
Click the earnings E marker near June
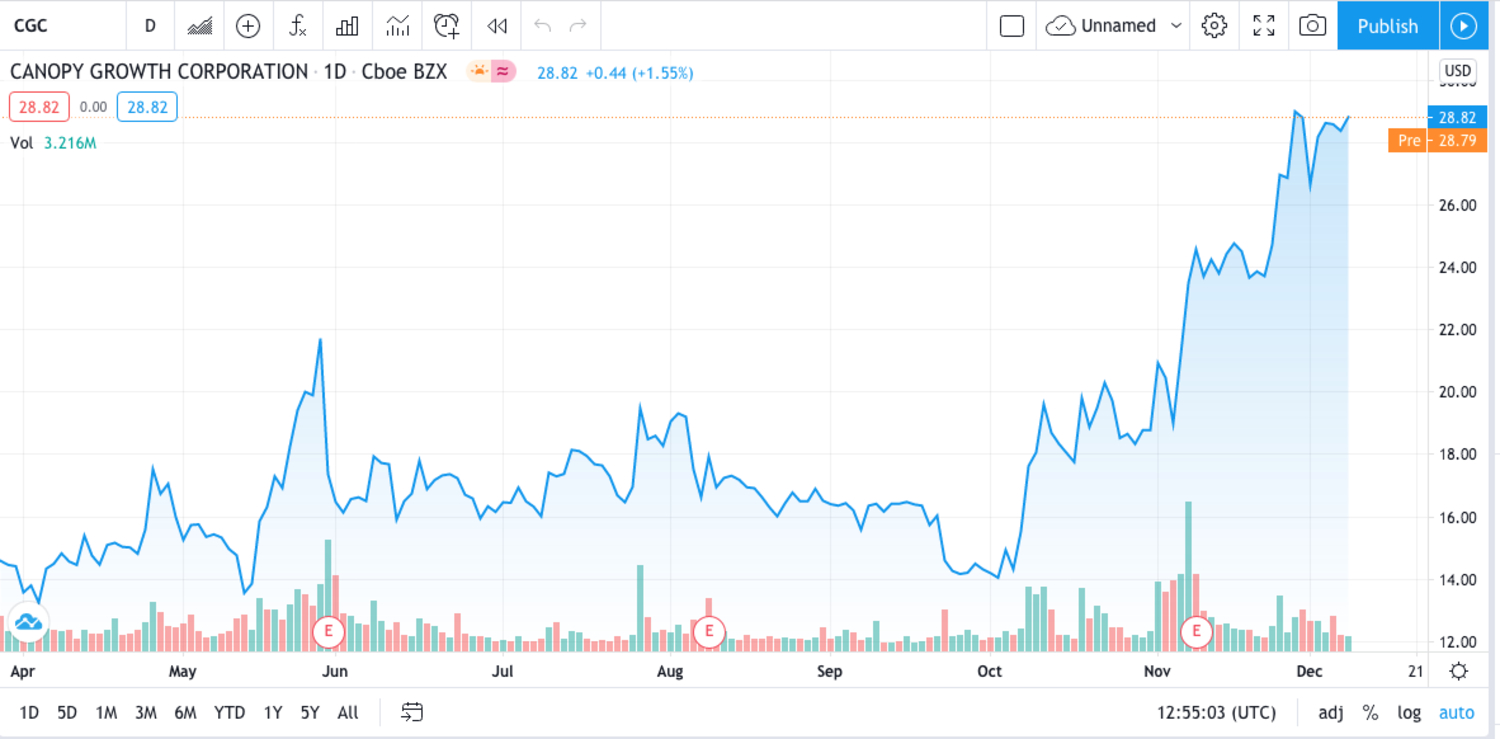coord(328,632)
